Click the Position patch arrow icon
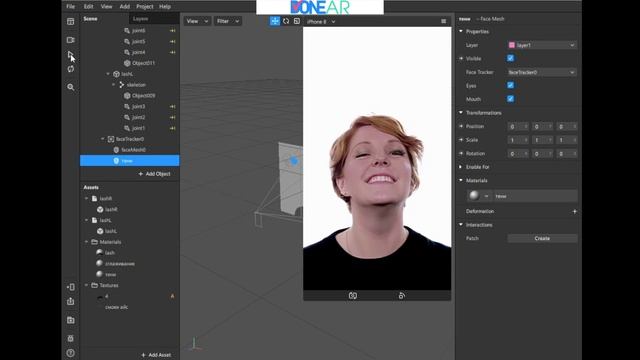 click(461, 127)
